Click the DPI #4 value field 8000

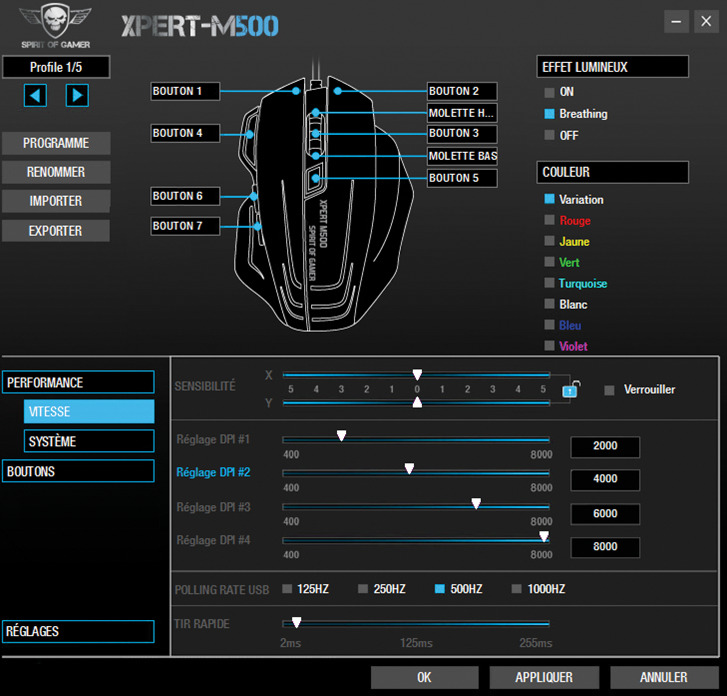605,547
